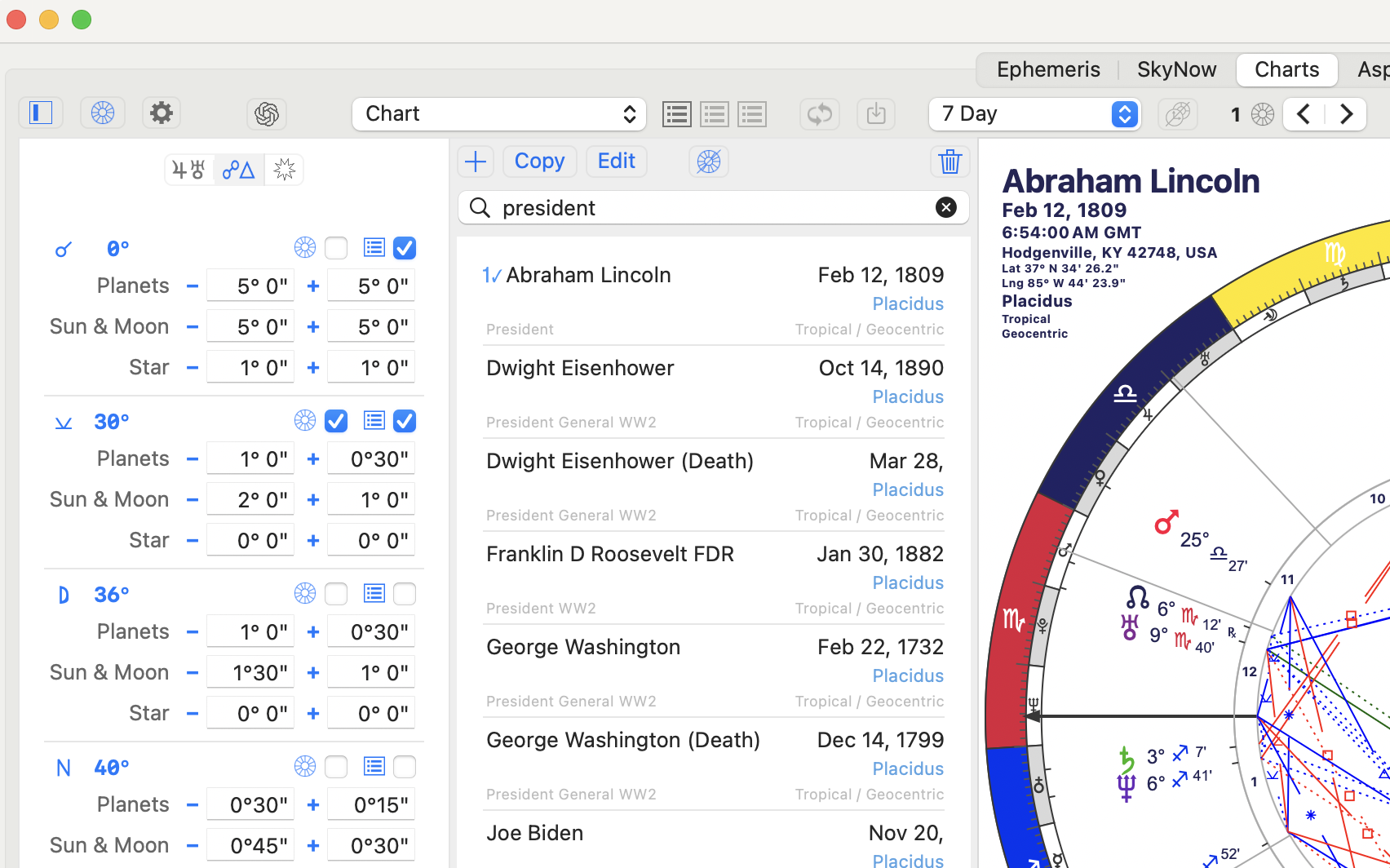1390x868 pixels.
Task: Open the chart wheel settings icon
Action: [102, 113]
